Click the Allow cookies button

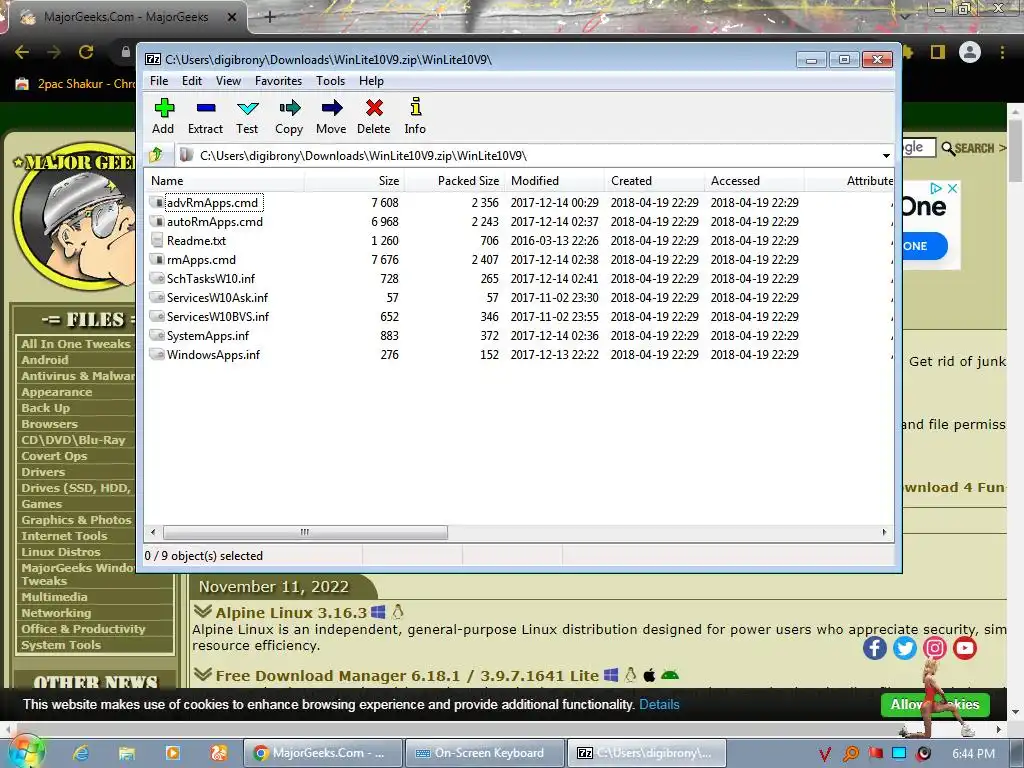coord(935,705)
